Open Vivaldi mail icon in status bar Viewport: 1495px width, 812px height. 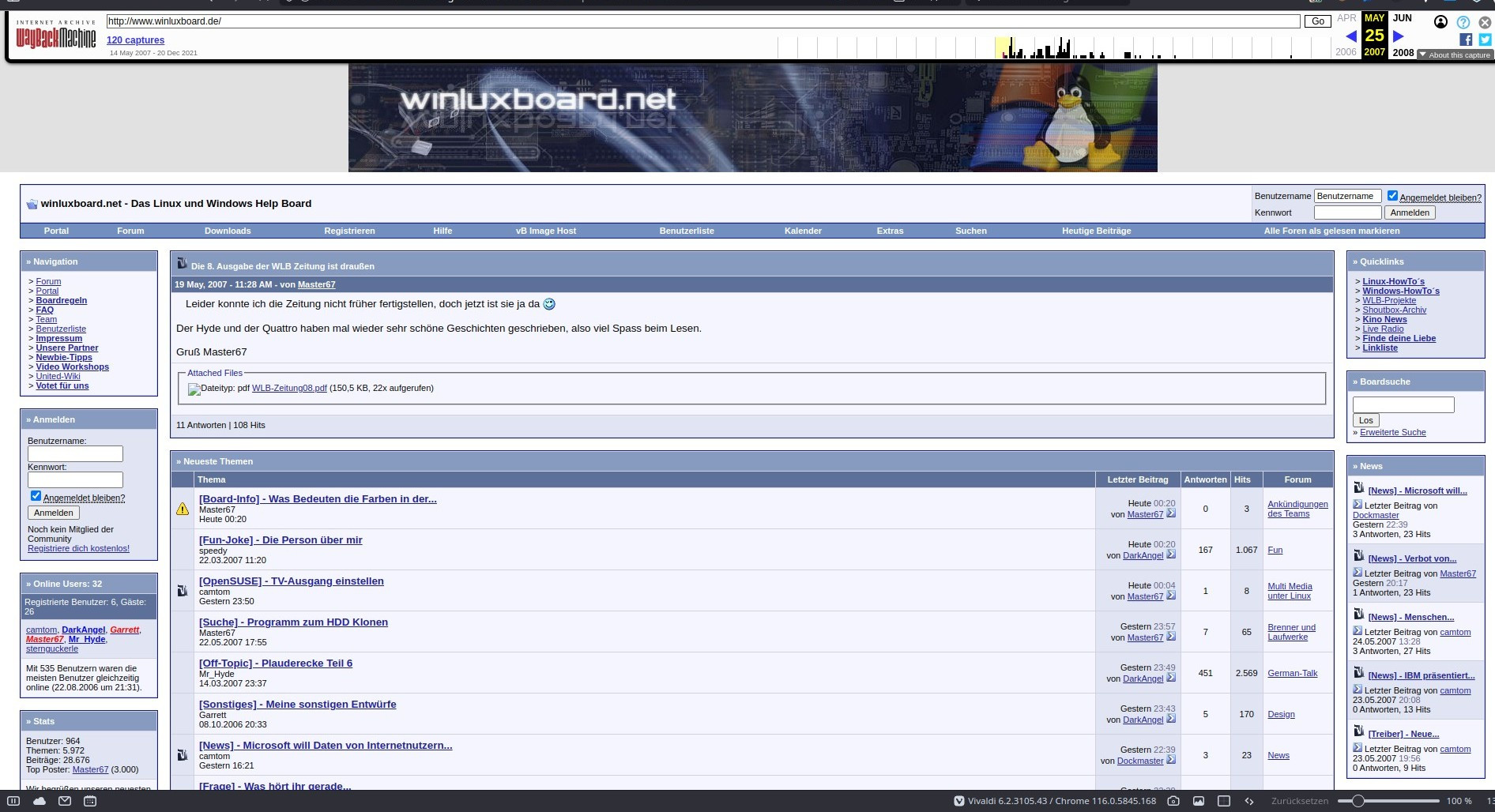(x=65, y=801)
